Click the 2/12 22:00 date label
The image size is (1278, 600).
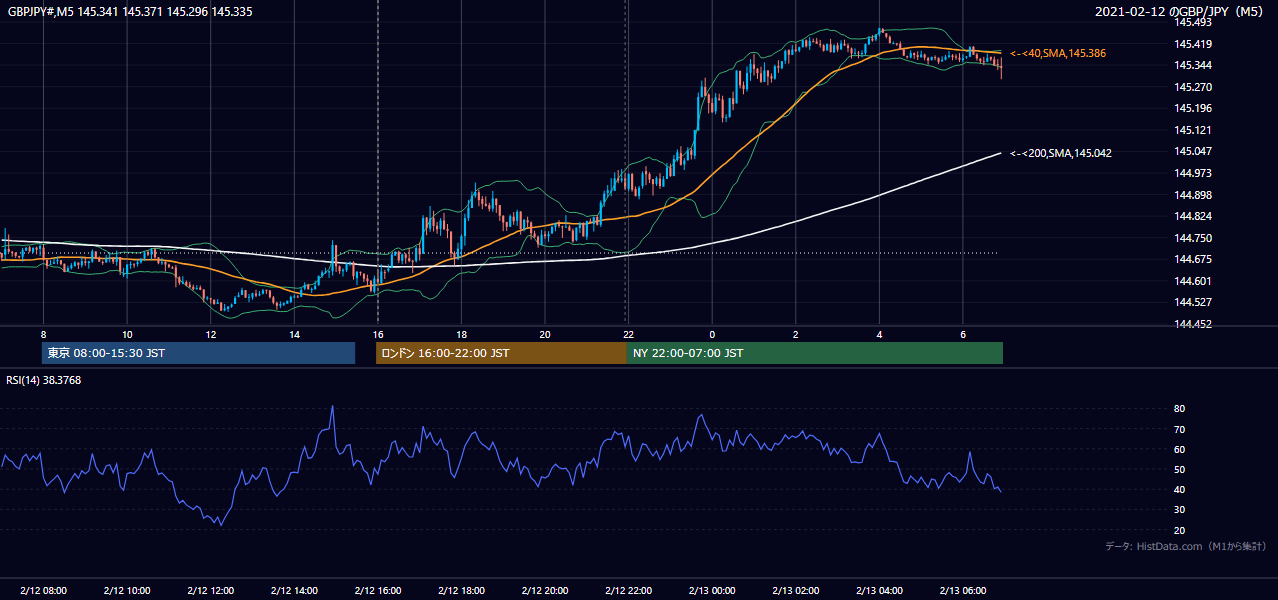point(628,591)
